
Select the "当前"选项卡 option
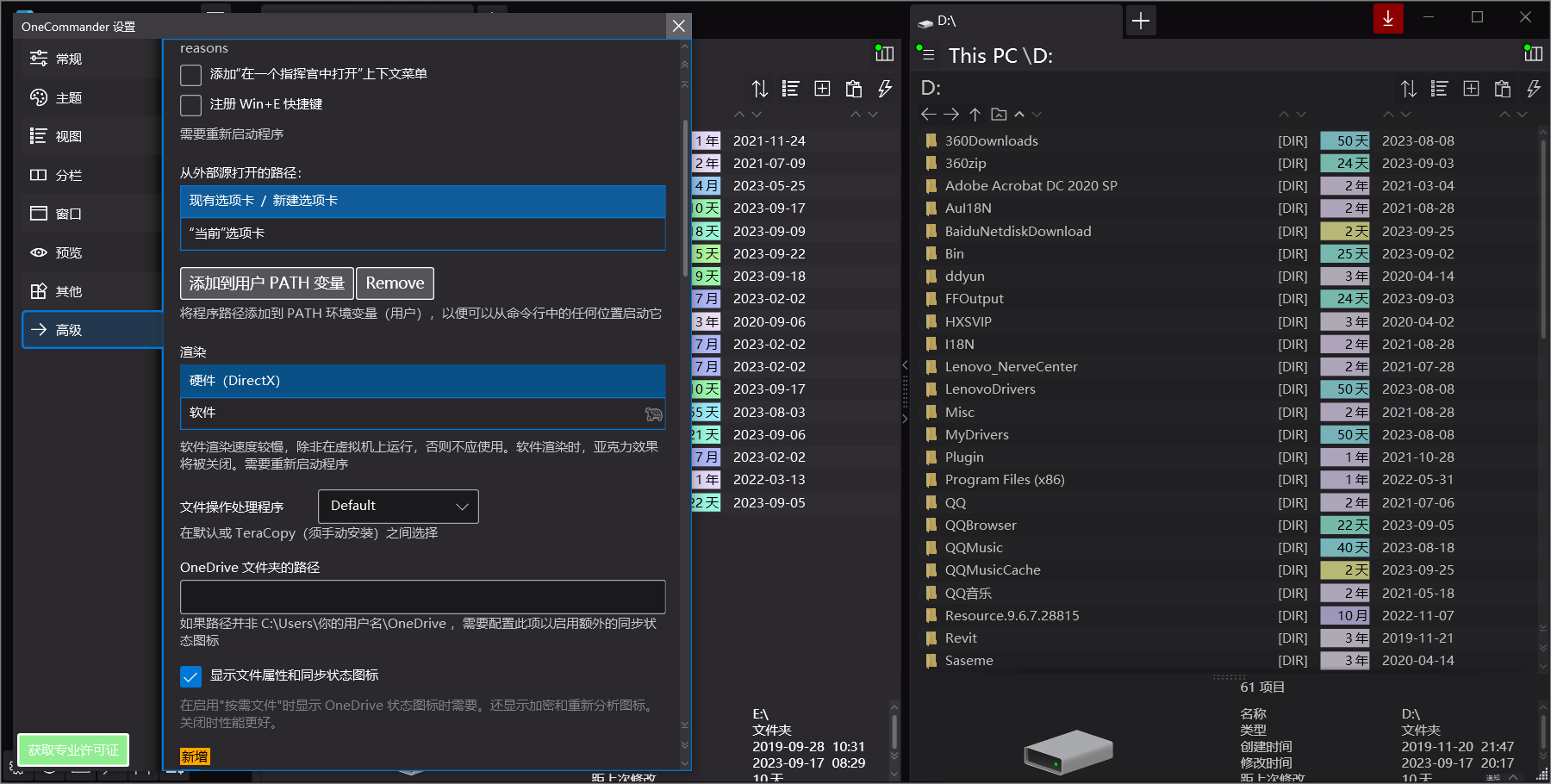tap(422, 233)
